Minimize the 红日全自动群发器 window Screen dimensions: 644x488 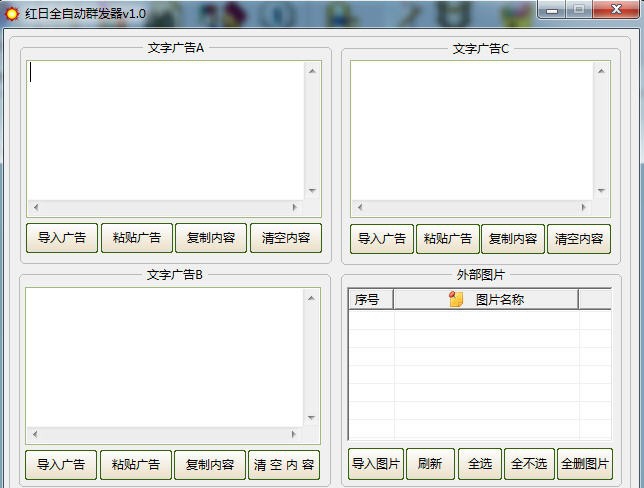552,9
